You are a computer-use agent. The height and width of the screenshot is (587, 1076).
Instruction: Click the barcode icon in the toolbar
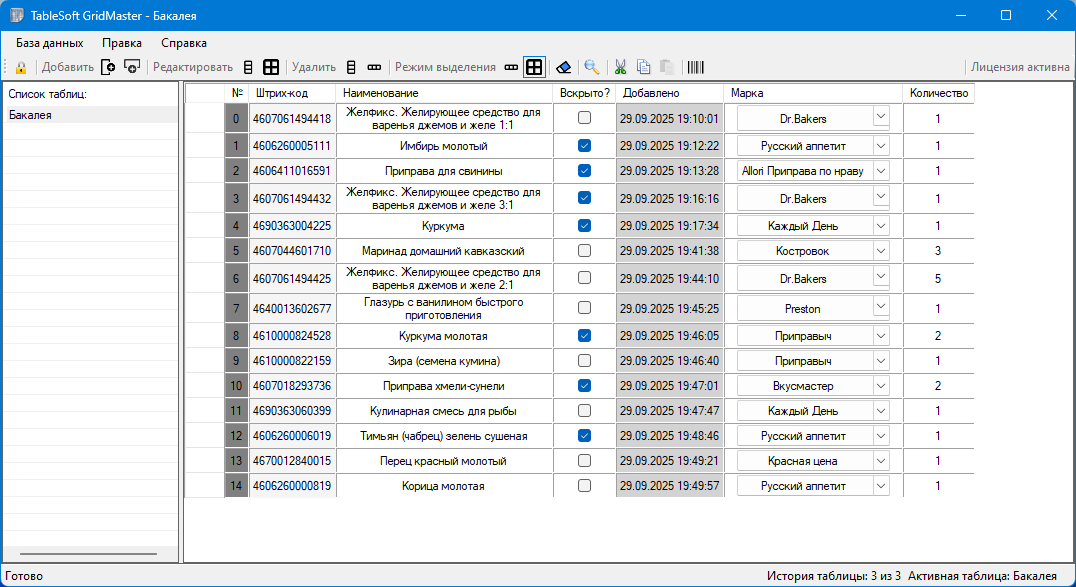tap(695, 68)
